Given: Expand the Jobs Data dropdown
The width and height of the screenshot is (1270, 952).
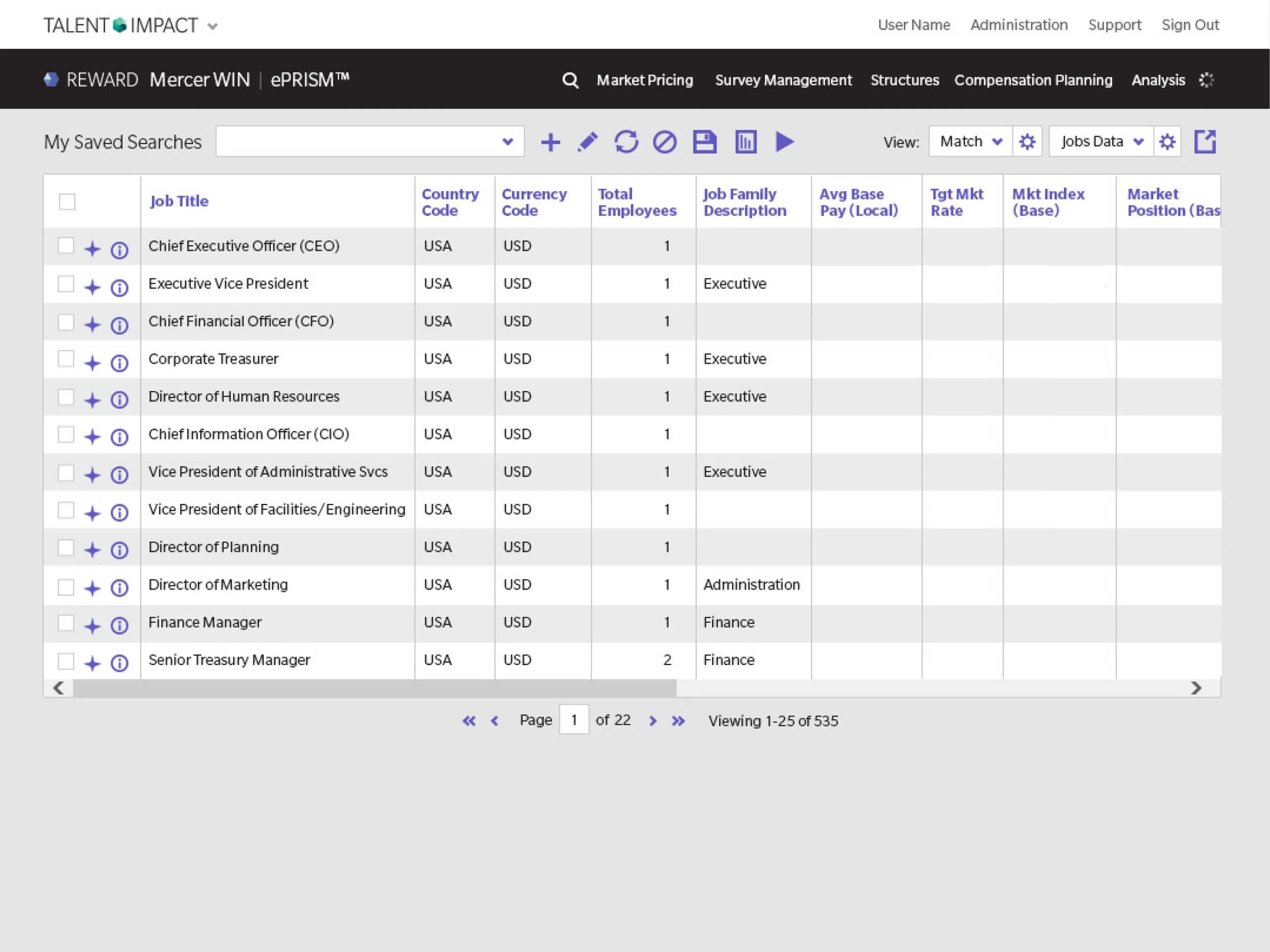Looking at the screenshot, I should (x=1101, y=141).
